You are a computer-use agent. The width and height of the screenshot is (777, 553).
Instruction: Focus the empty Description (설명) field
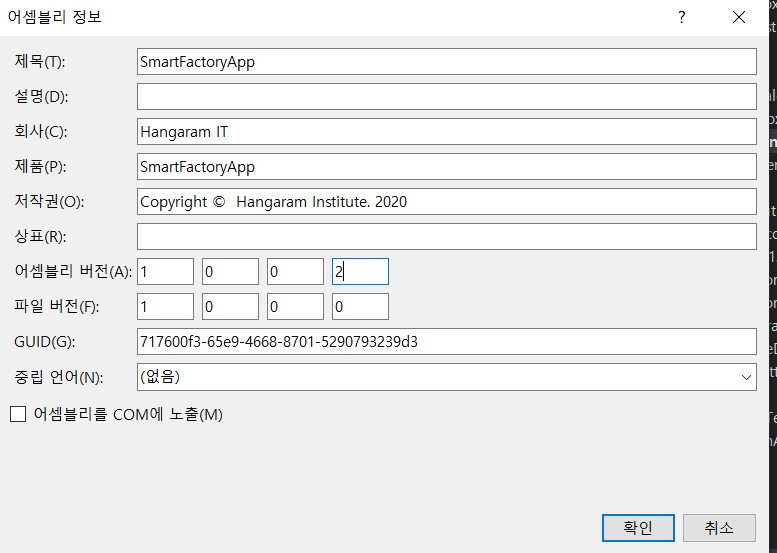[x=446, y=97]
